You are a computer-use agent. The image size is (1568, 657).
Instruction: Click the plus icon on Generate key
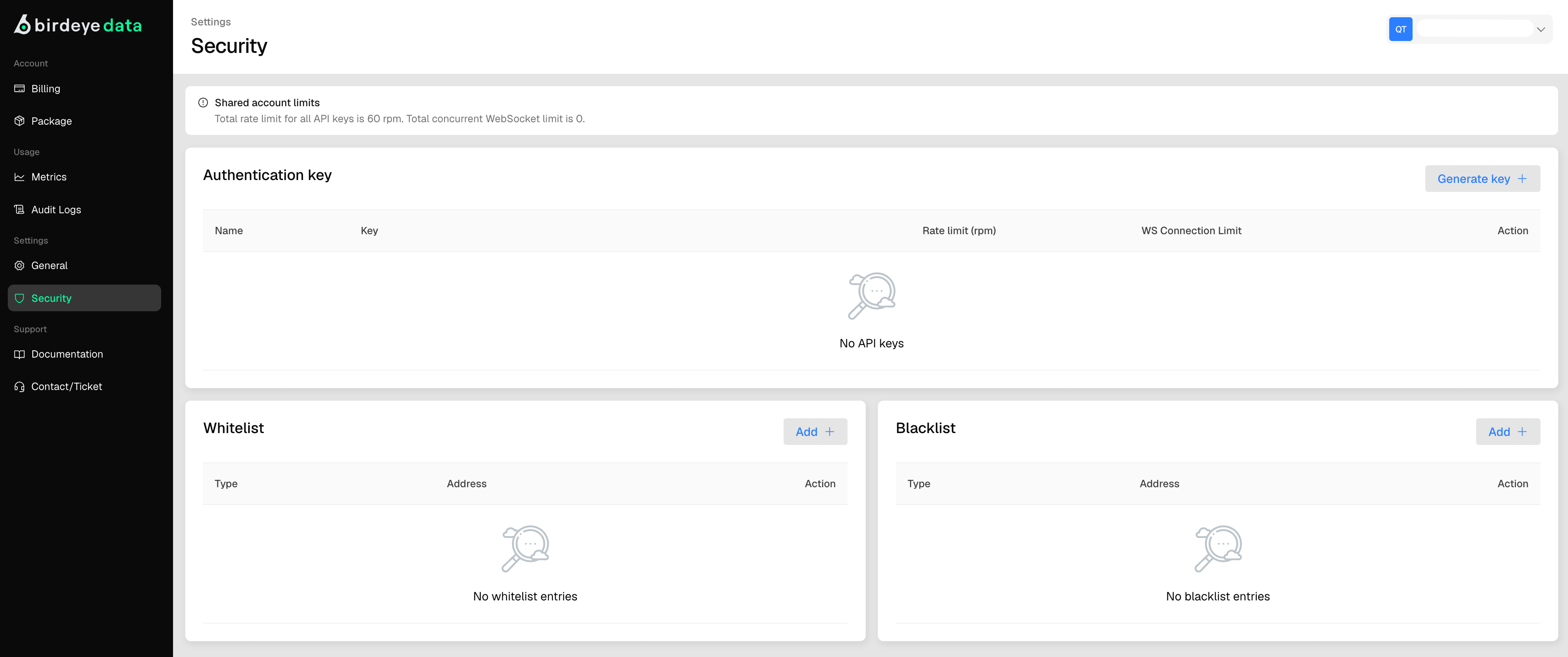point(1522,178)
